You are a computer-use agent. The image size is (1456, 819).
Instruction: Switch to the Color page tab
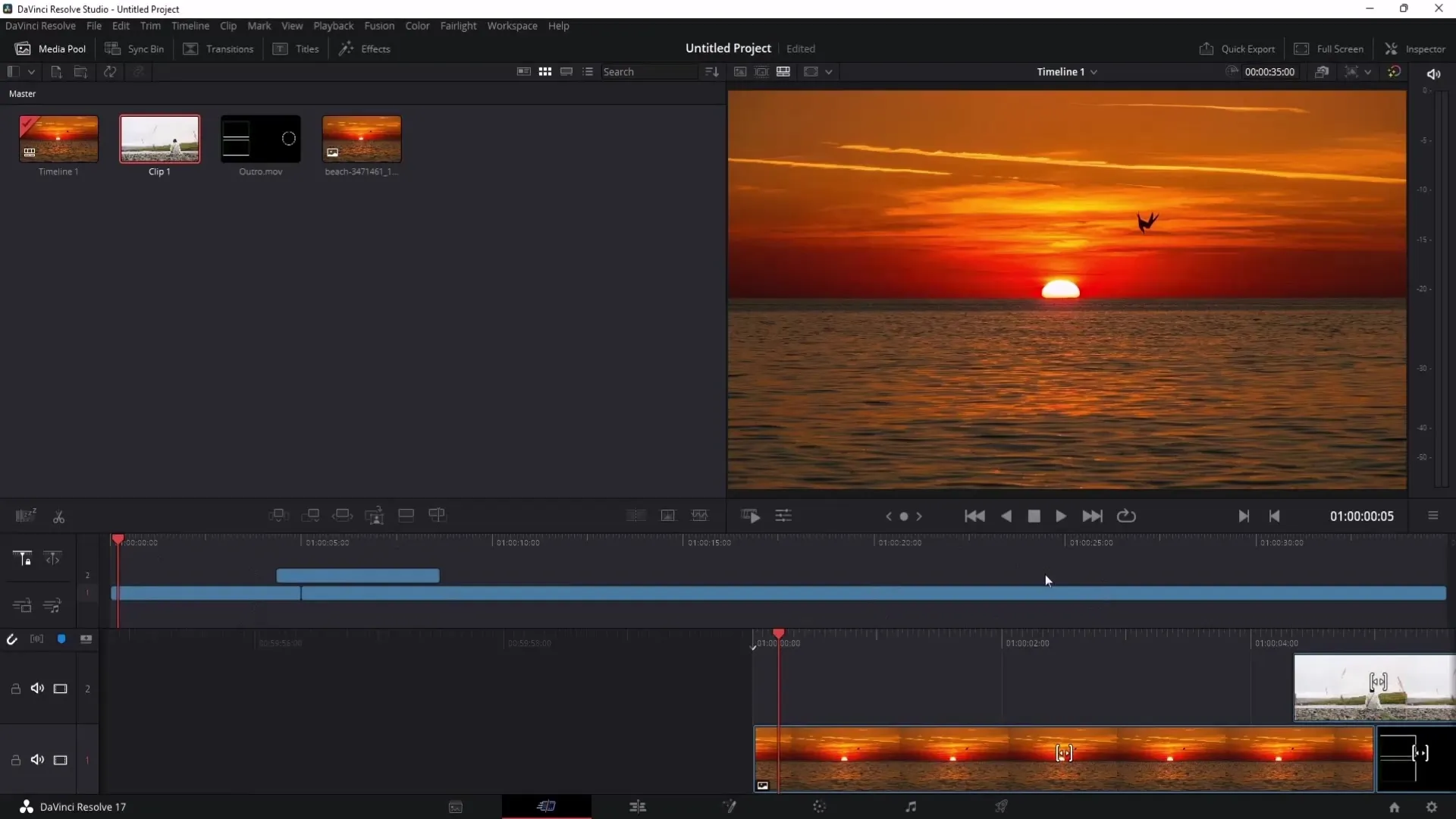[x=820, y=807]
